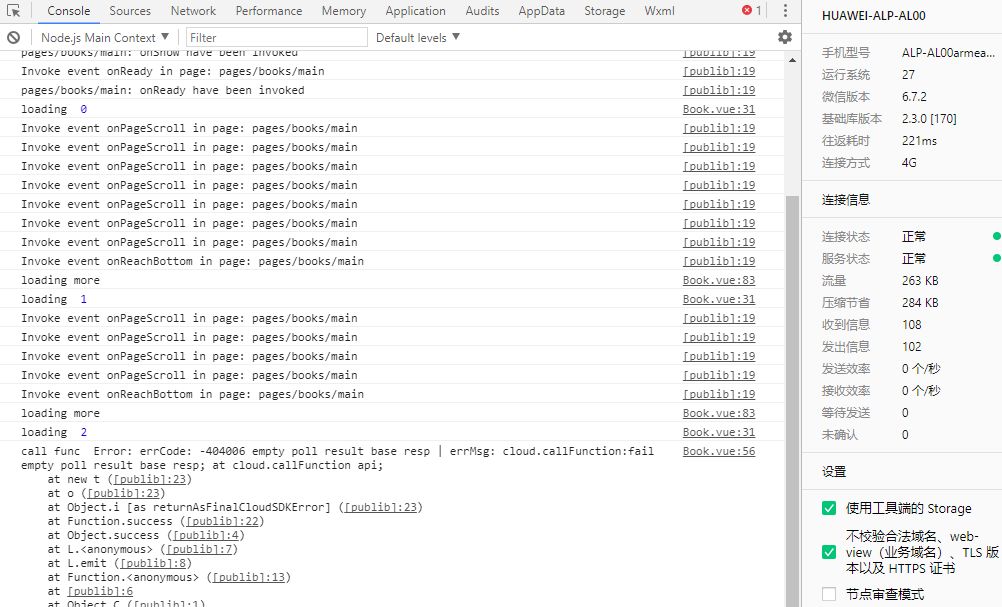Select 'Invoke event onReady in page' row

392,71
